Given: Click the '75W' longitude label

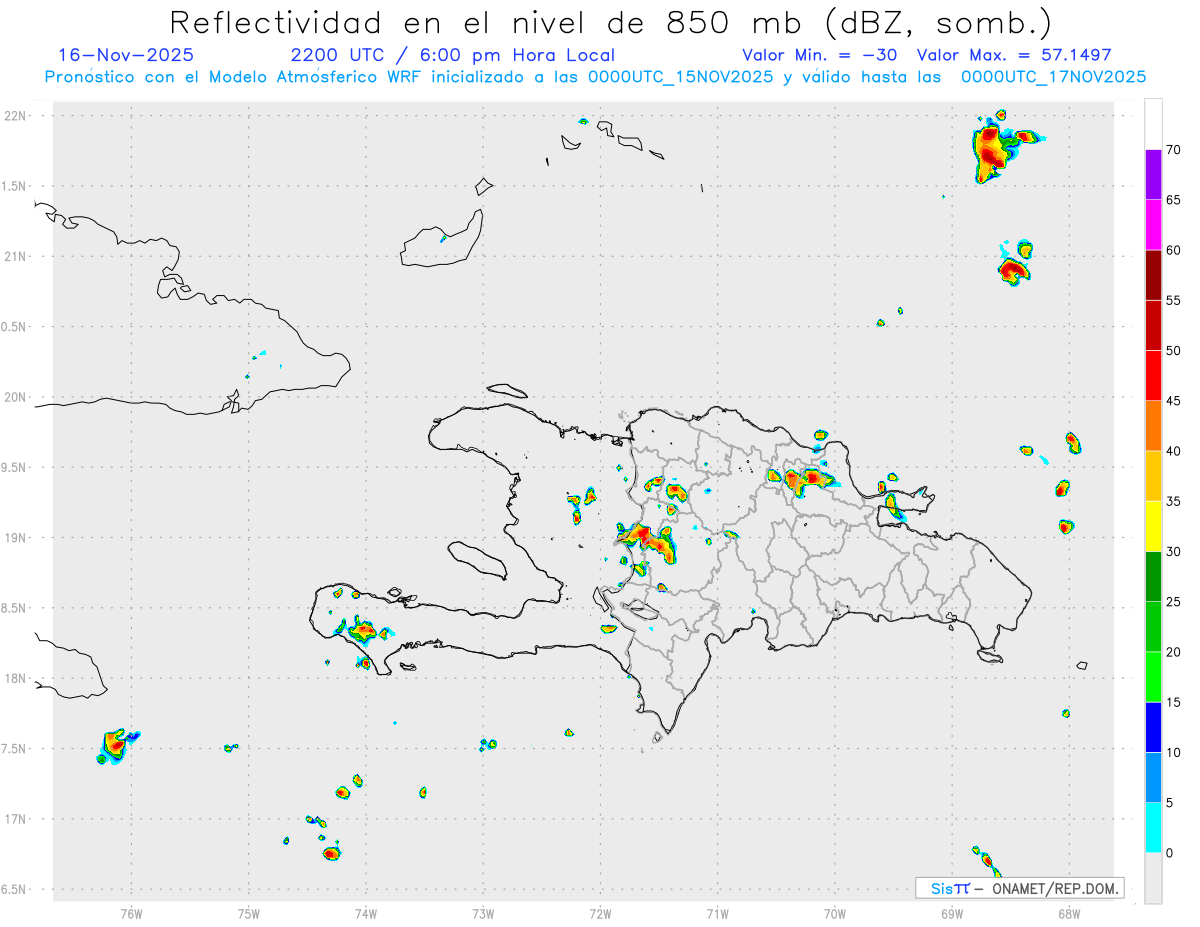Looking at the screenshot, I should click(249, 913).
